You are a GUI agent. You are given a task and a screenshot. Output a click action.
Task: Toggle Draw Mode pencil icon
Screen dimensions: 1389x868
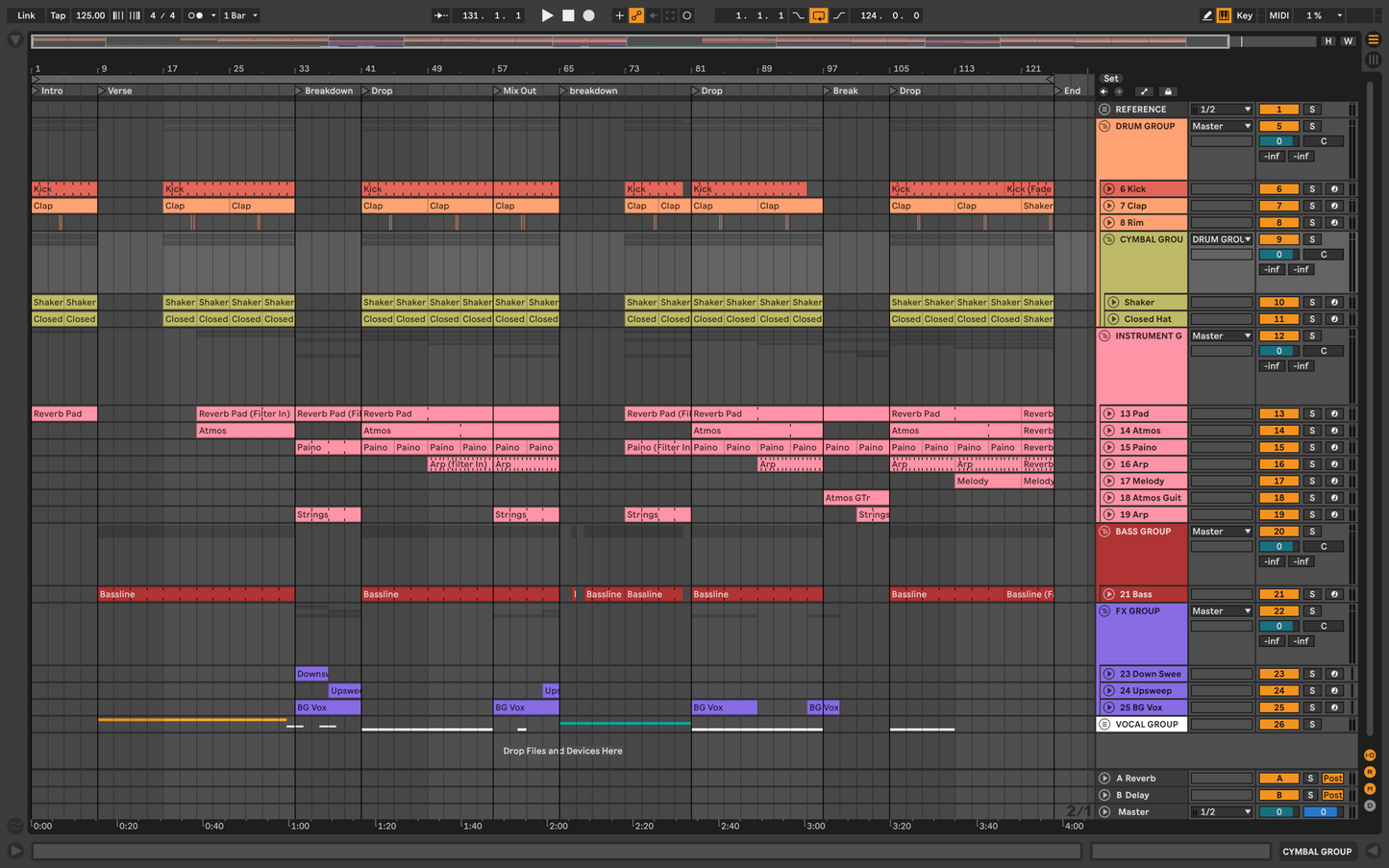tap(1206, 15)
